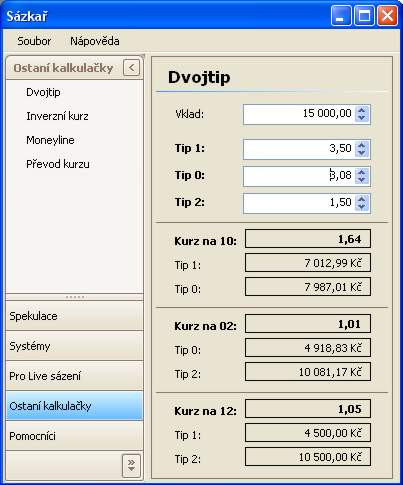Close the Sázkař window
This screenshot has height=485, width=403.
[x=387, y=15]
